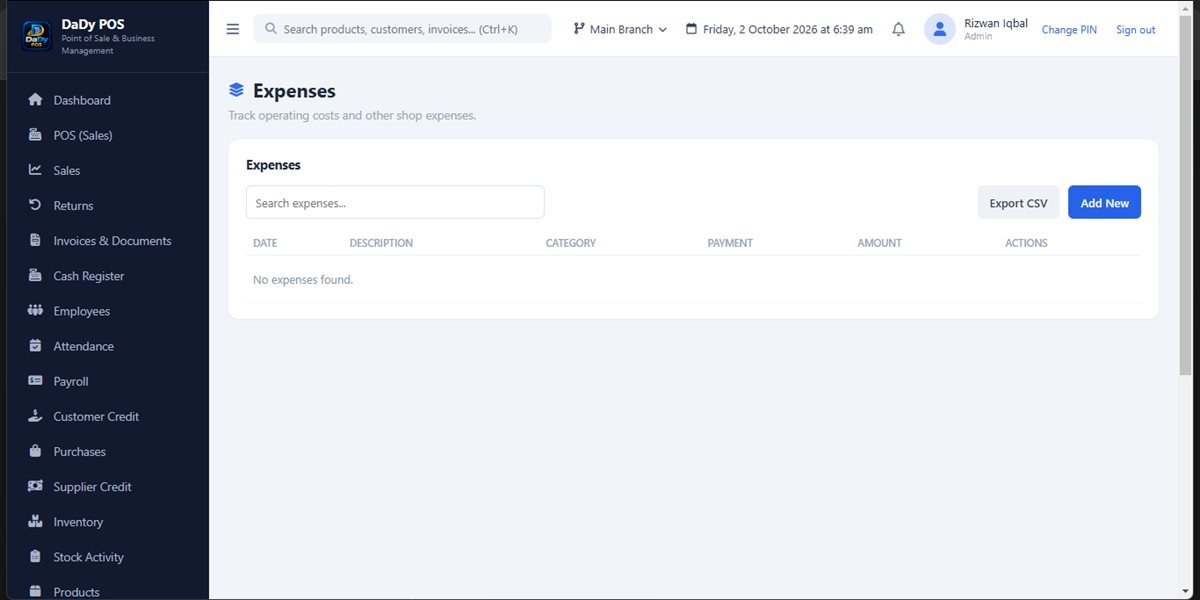Click the POS (Sales) receipt icon
This screenshot has height=600, width=1200.
coord(36,135)
